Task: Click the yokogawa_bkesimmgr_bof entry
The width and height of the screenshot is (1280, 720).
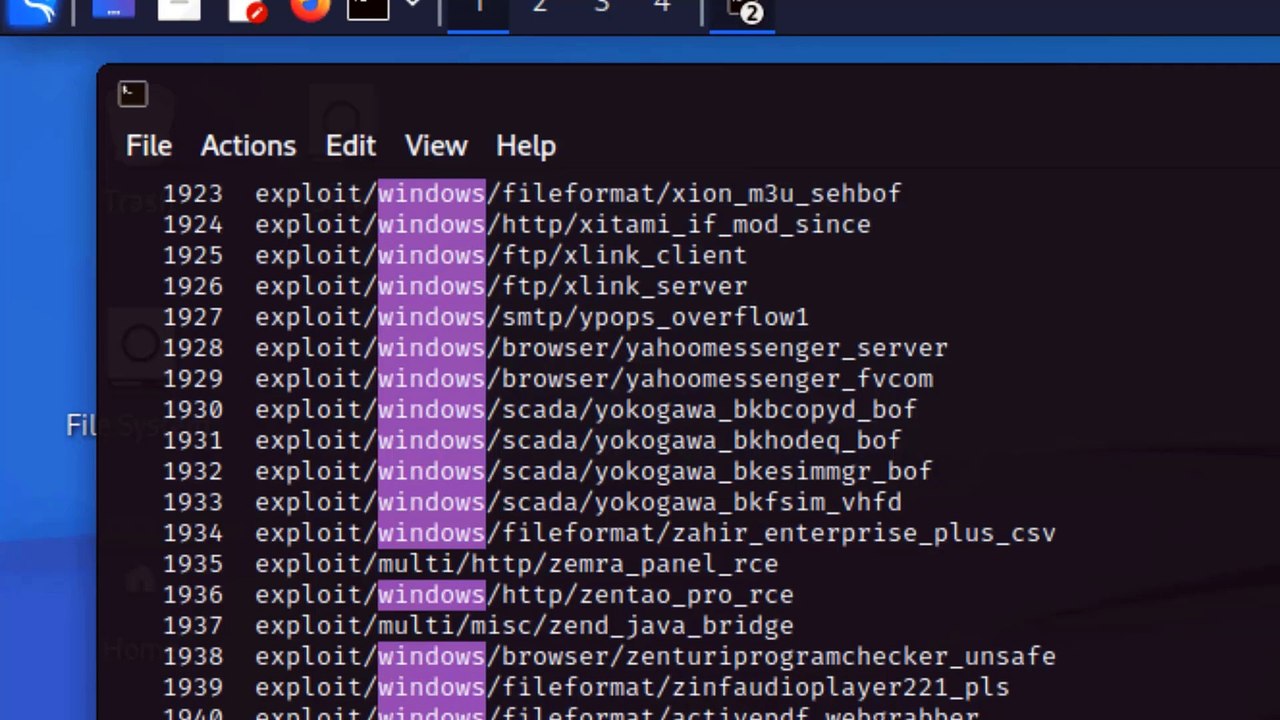Action: coord(548,471)
